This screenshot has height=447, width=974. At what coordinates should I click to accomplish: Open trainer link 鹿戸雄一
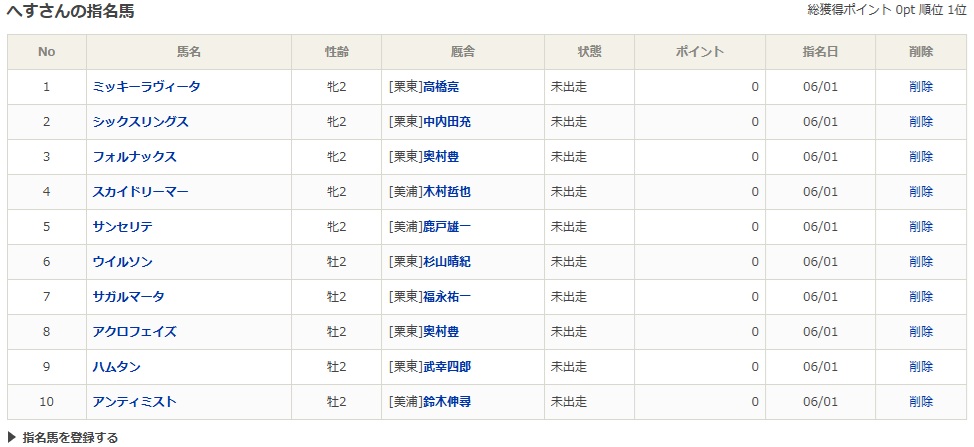click(x=447, y=227)
